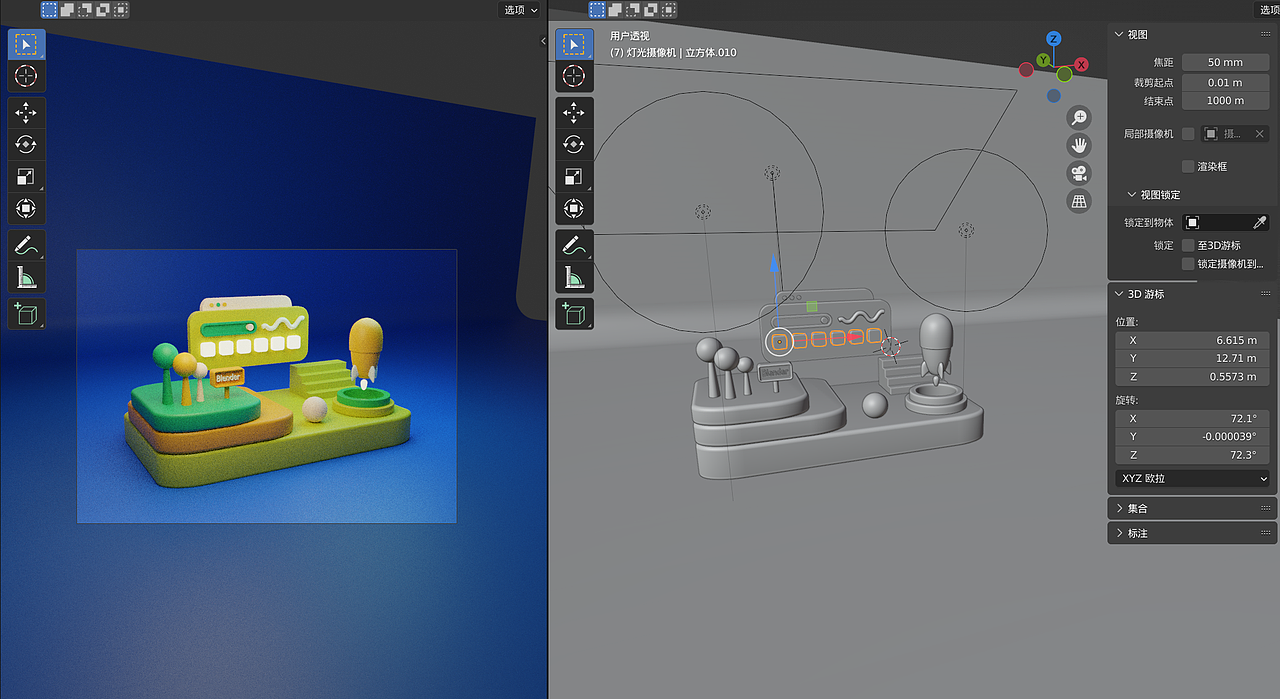Select the Box Select tool in right viewport

pos(574,45)
